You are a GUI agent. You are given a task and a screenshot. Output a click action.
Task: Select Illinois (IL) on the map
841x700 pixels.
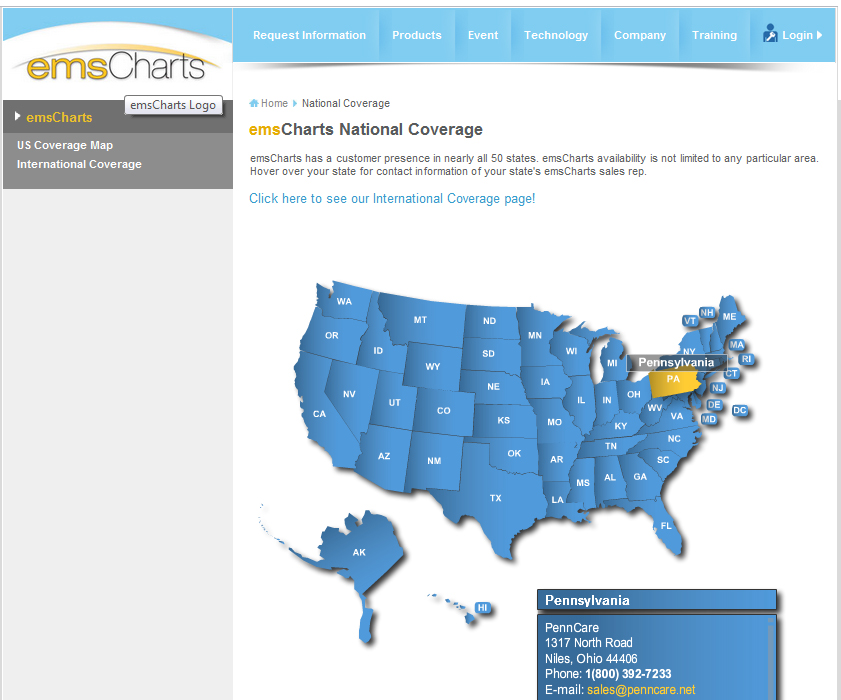(581, 400)
